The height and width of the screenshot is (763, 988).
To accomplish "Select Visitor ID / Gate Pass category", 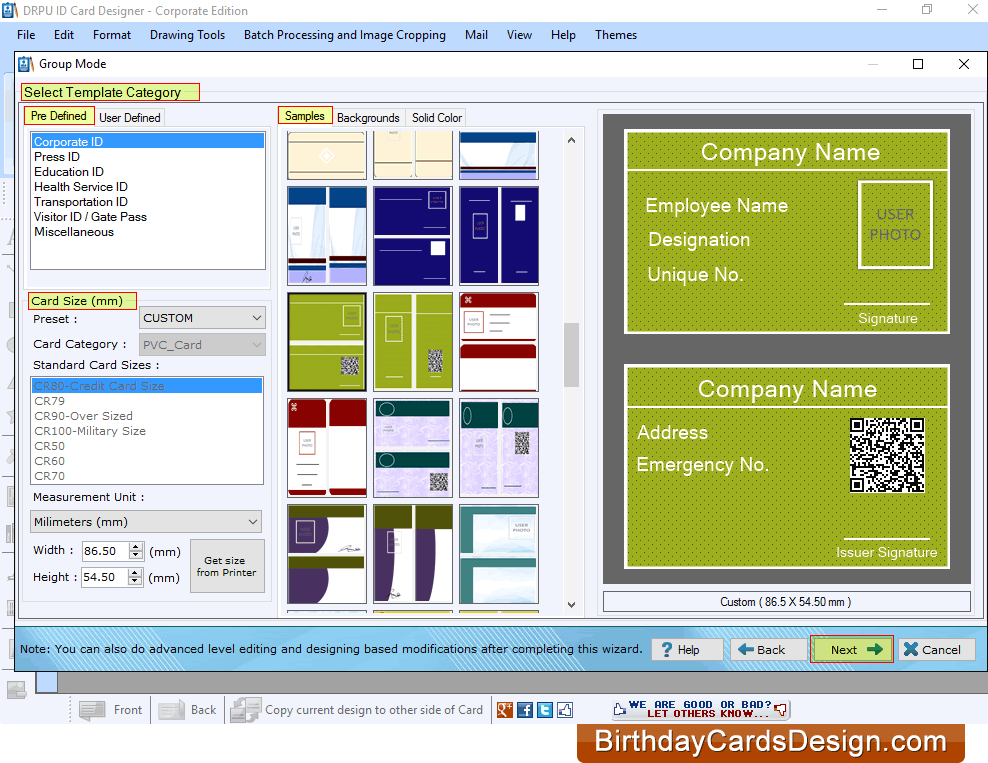I will (148, 217).
